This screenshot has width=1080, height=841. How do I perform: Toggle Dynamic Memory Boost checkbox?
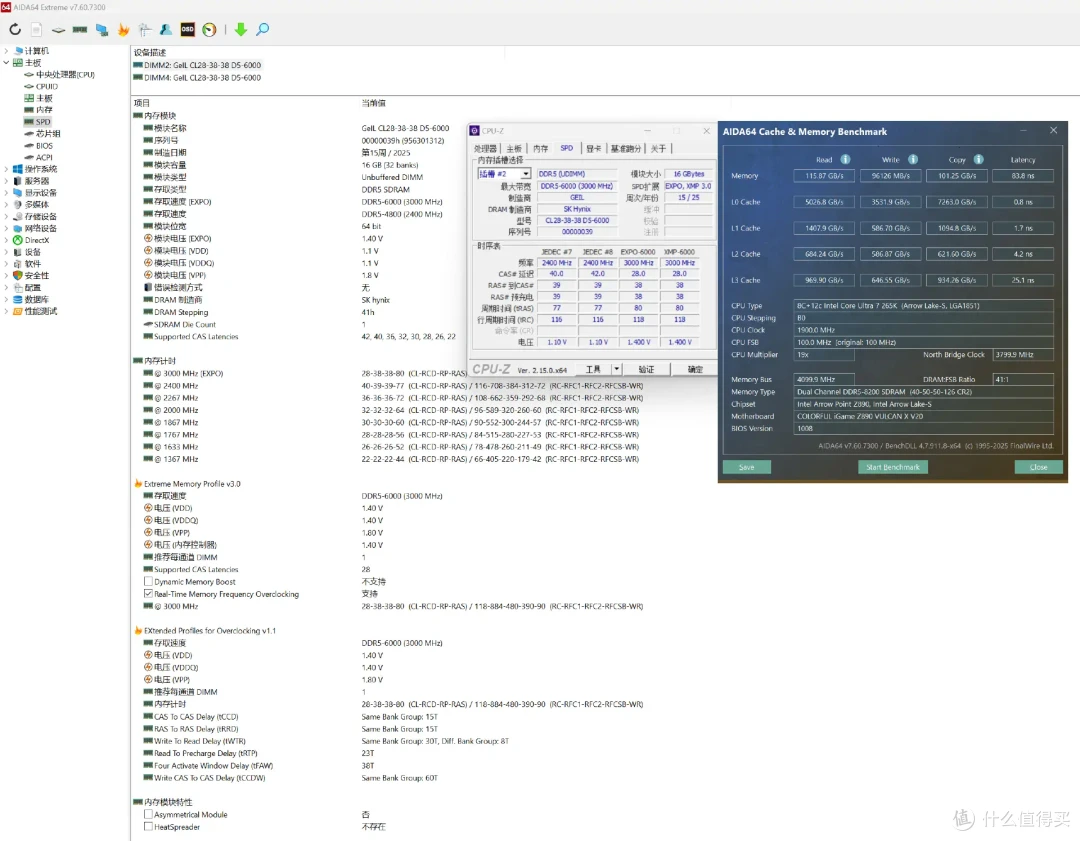coord(148,581)
